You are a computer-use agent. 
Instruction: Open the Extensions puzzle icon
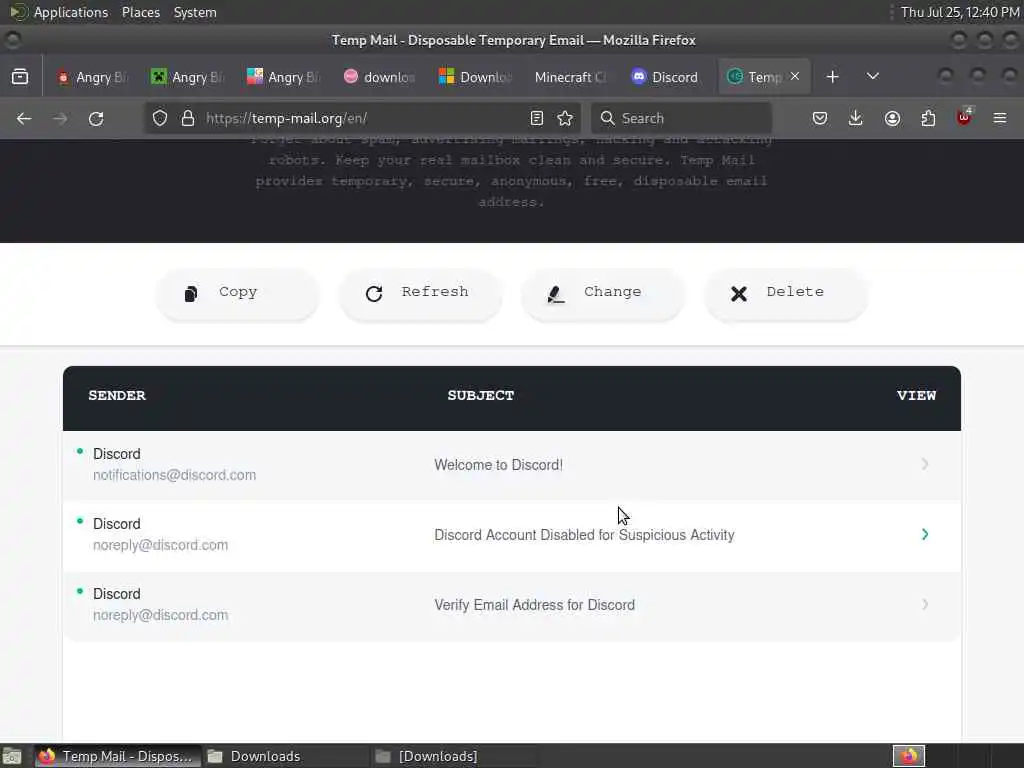[928, 118]
